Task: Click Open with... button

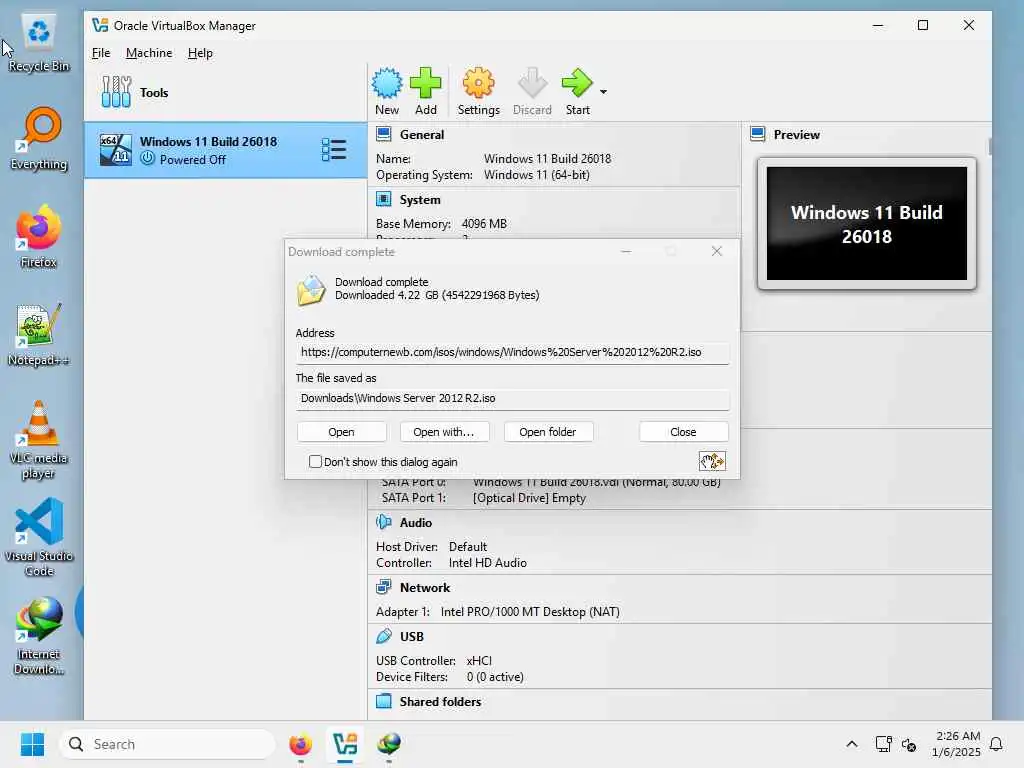Action: click(x=443, y=432)
